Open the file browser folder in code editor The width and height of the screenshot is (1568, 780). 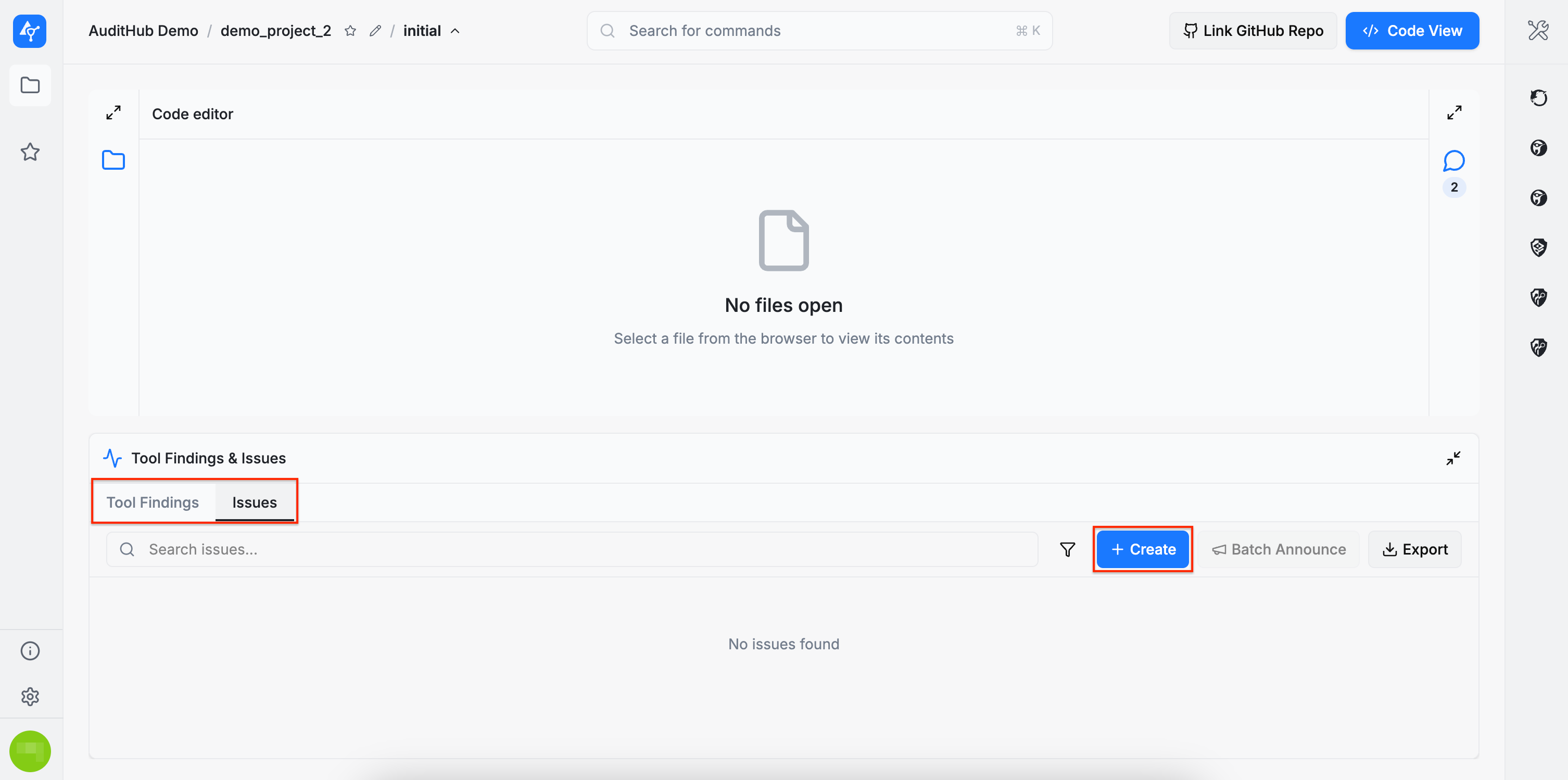point(113,160)
